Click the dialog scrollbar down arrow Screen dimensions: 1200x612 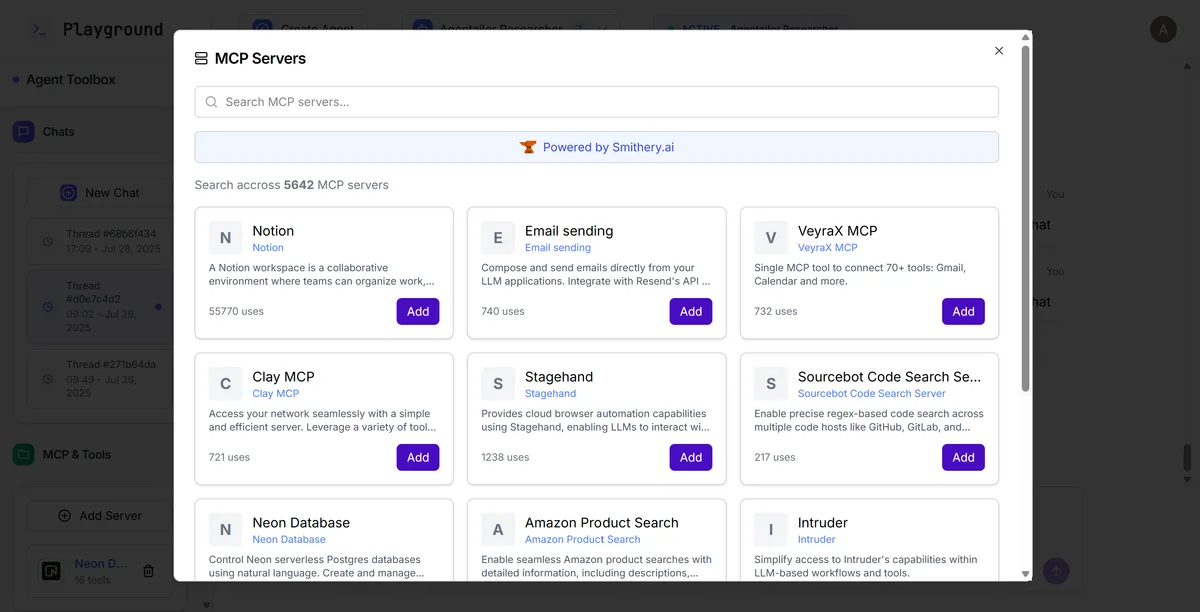(x=1025, y=574)
